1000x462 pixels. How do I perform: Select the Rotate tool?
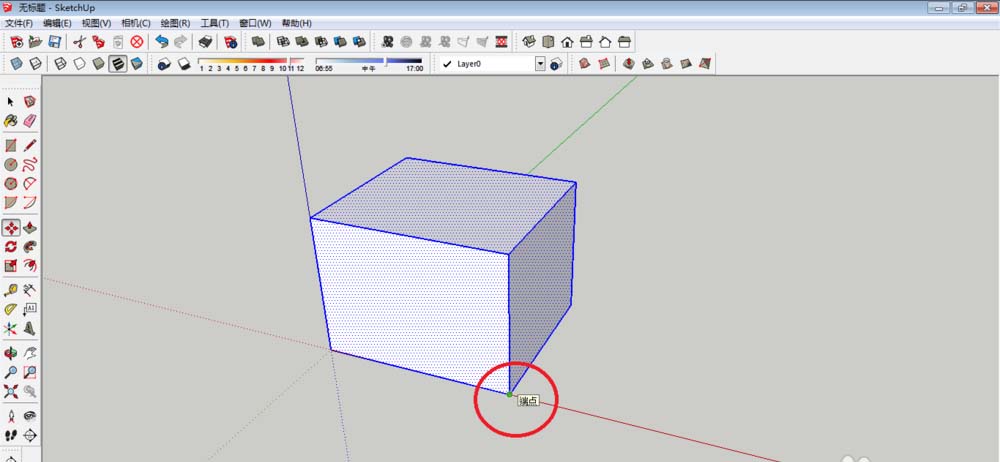[11, 246]
